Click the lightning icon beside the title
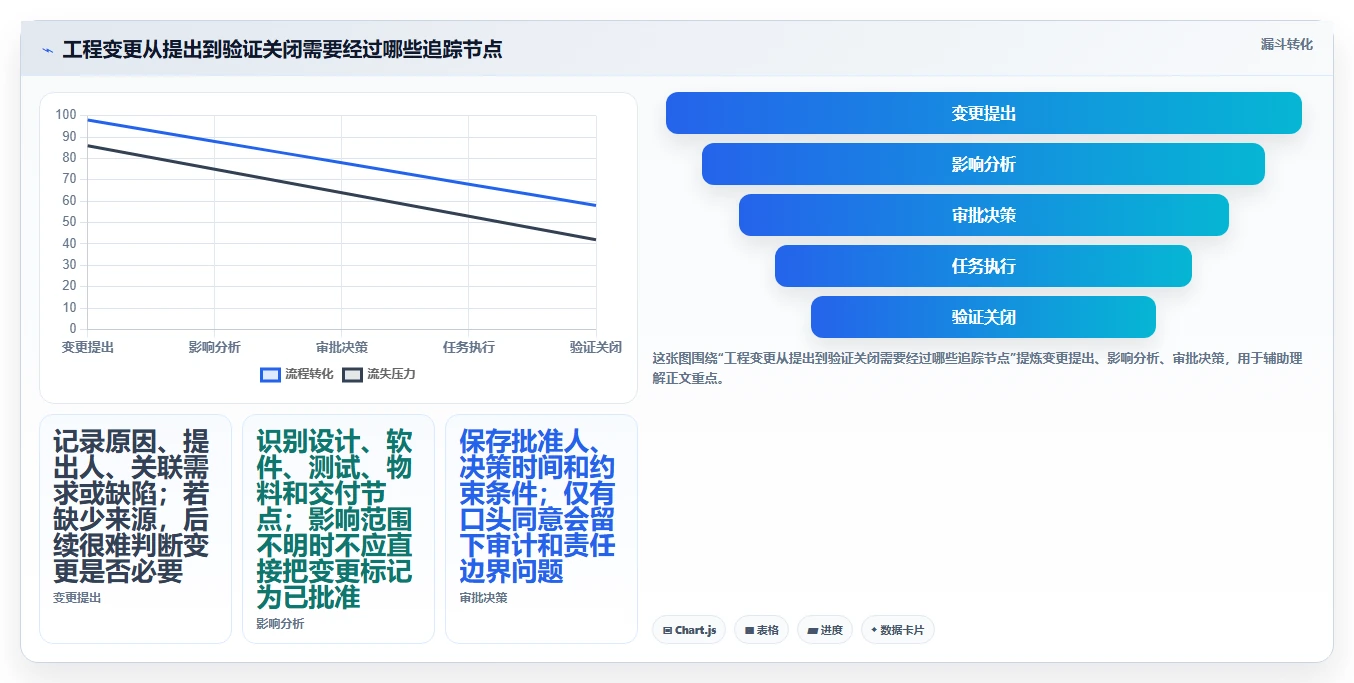The height and width of the screenshot is (683, 1354). coord(47,50)
